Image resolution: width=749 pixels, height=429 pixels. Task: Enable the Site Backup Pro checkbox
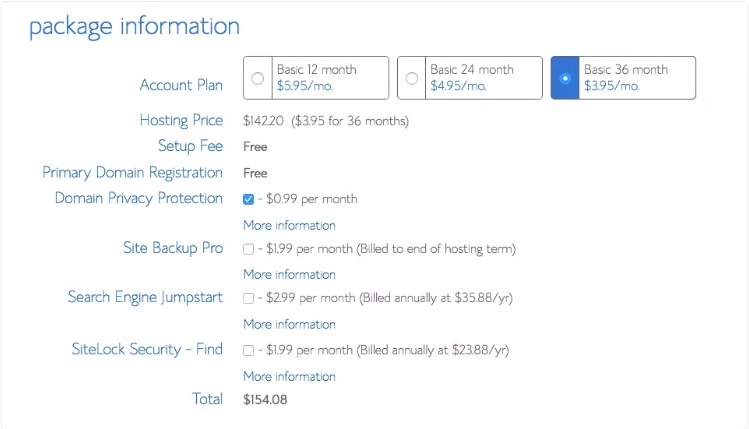(248, 249)
